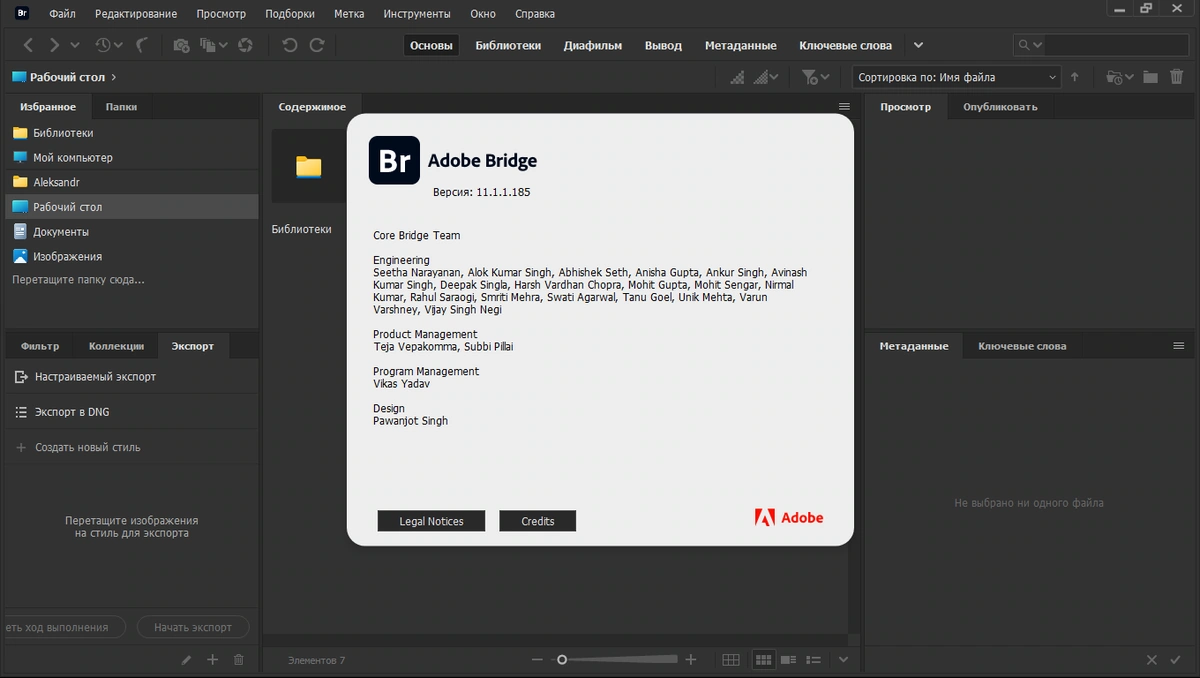Click the search magnifier icon
The height and width of the screenshot is (678, 1200).
1024,45
